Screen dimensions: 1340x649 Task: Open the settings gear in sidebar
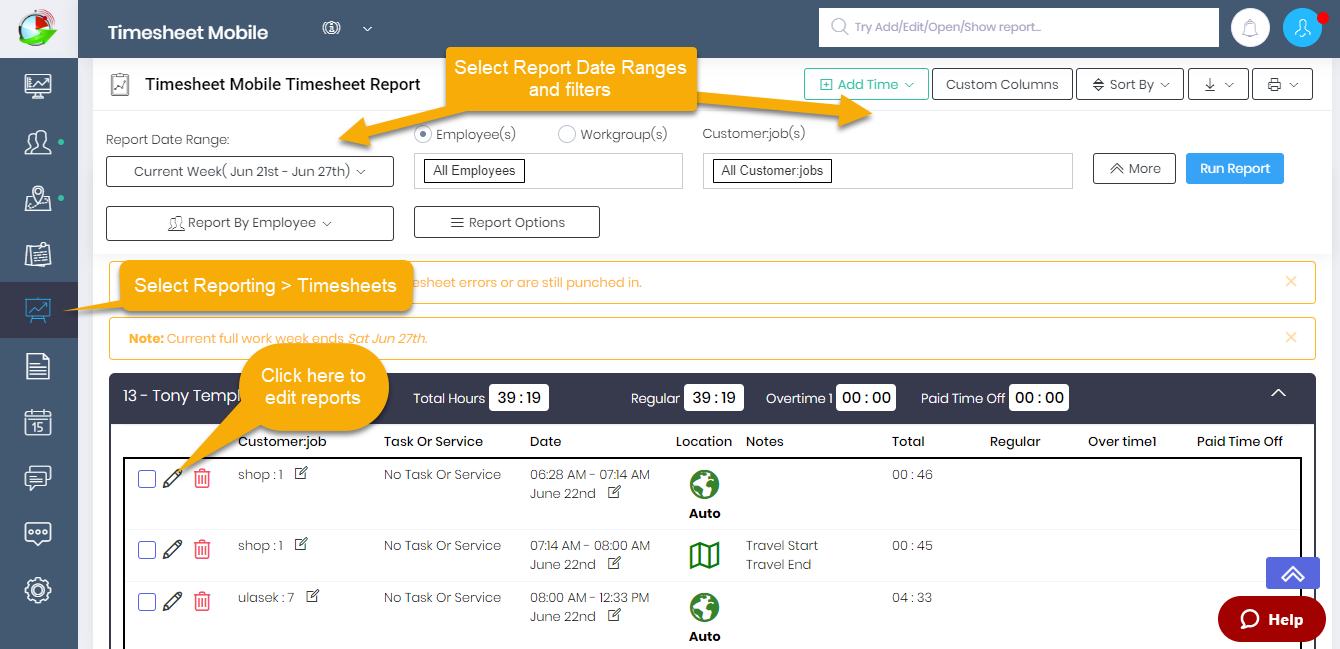[x=38, y=589]
